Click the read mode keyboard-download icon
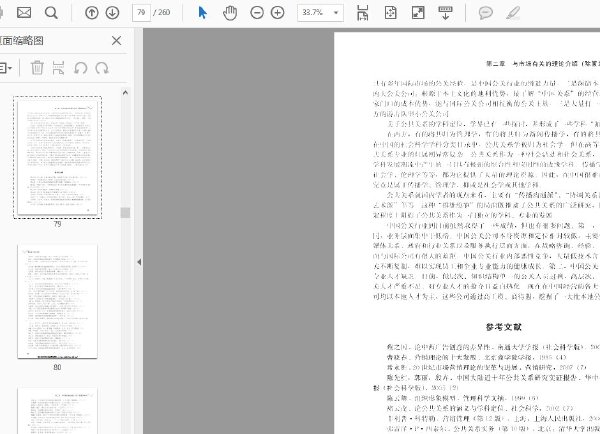Viewport: 600px width, 434px height. coord(445,13)
